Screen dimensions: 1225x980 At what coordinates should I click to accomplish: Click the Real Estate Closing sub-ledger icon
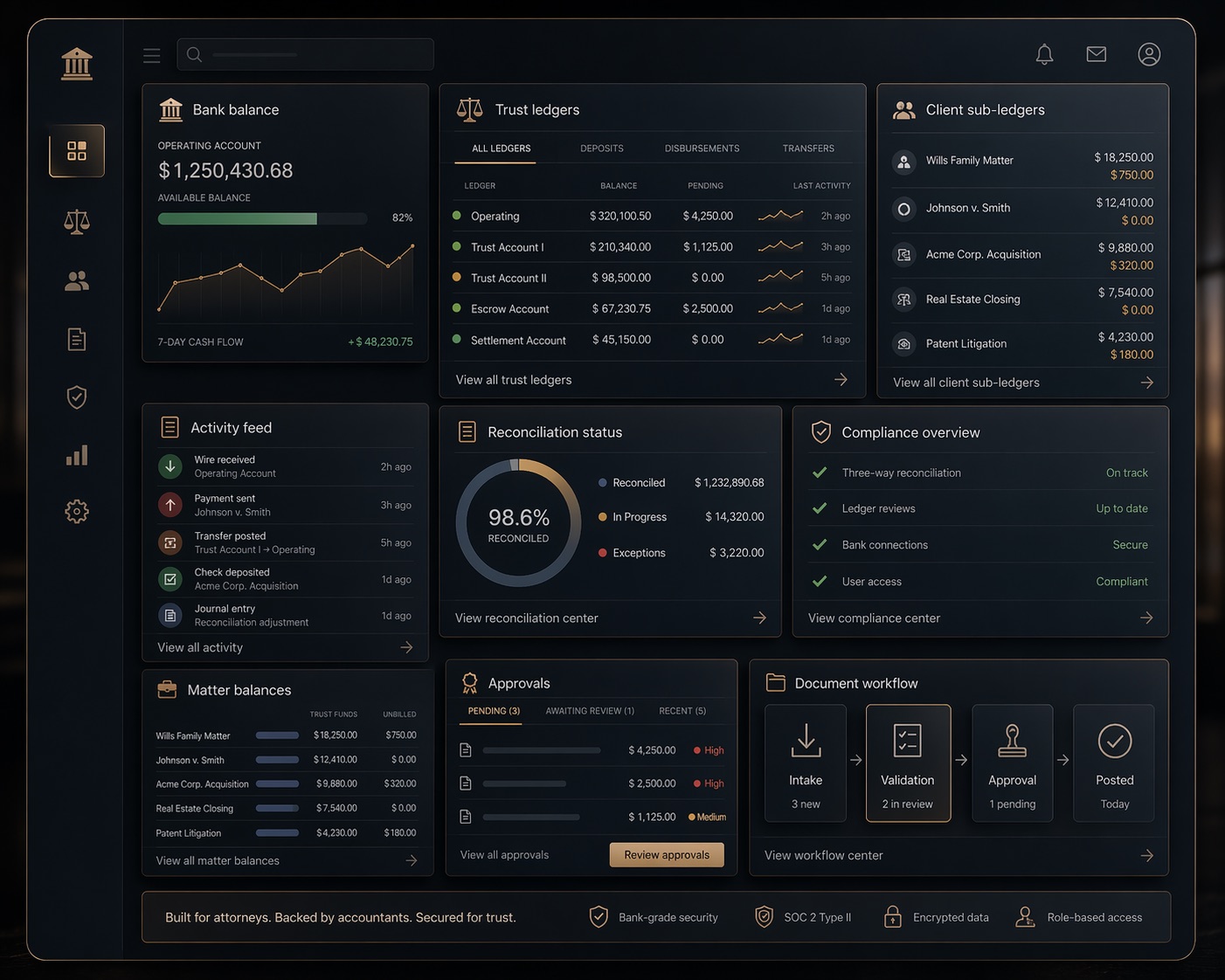[x=904, y=300]
